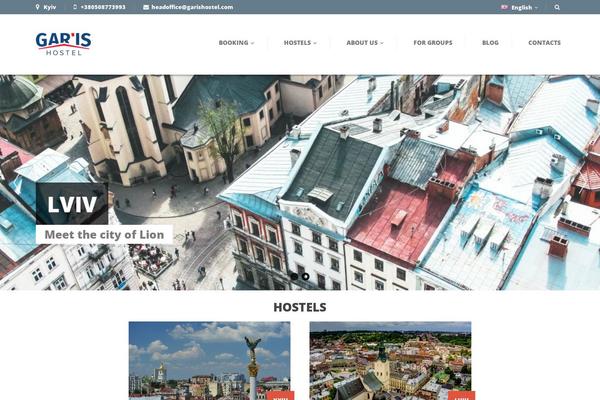Screen dimensions: 600x400
Task: Select the second slider dot
Action: pos(305,276)
